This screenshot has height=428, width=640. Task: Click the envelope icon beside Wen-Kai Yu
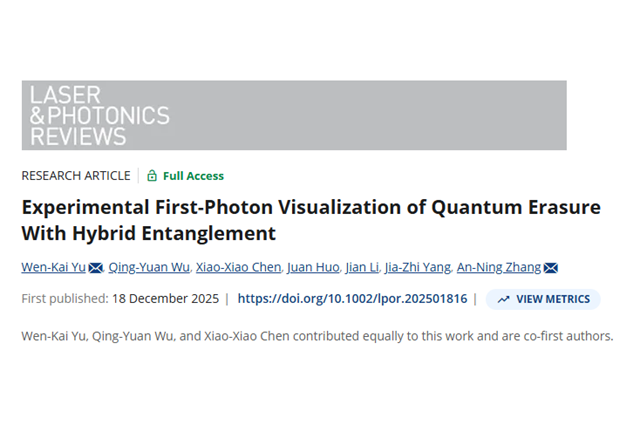click(96, 268)
